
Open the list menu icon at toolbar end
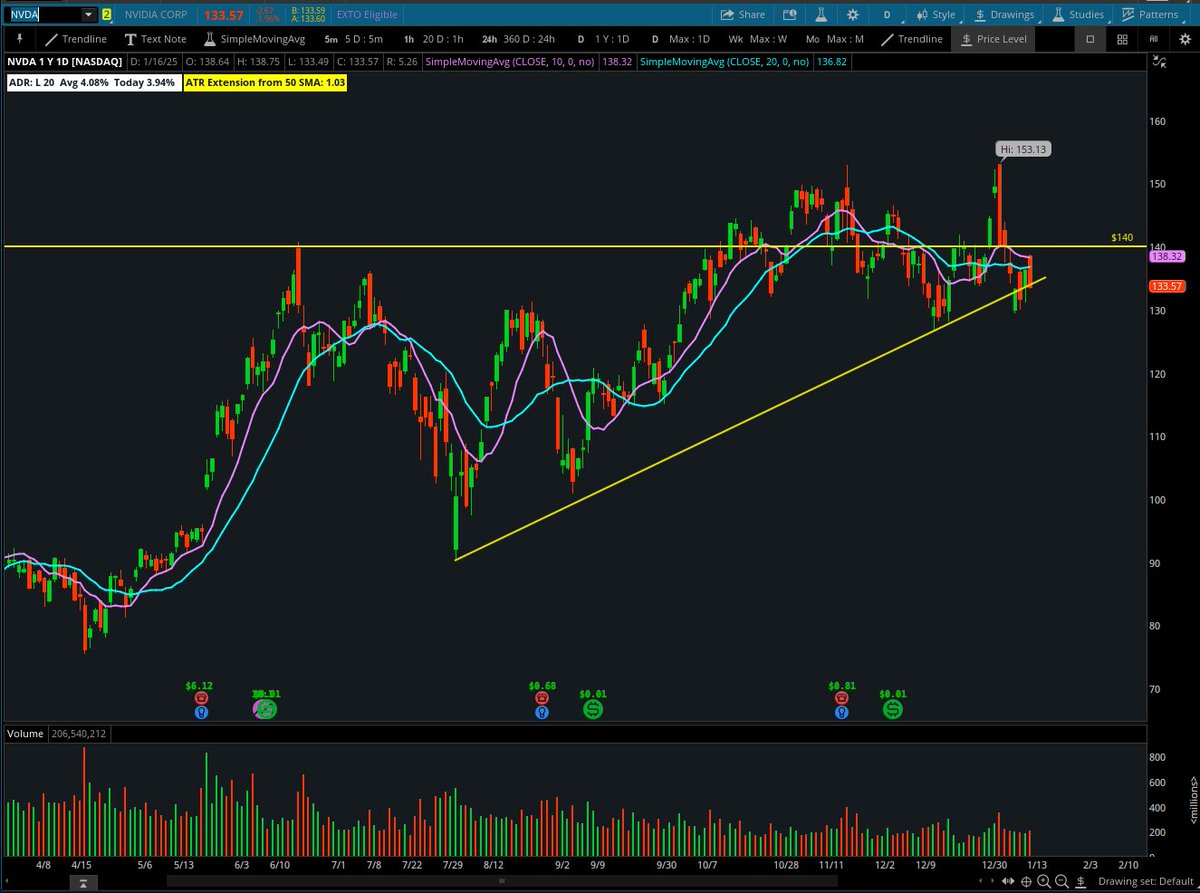coord(1183,40)
